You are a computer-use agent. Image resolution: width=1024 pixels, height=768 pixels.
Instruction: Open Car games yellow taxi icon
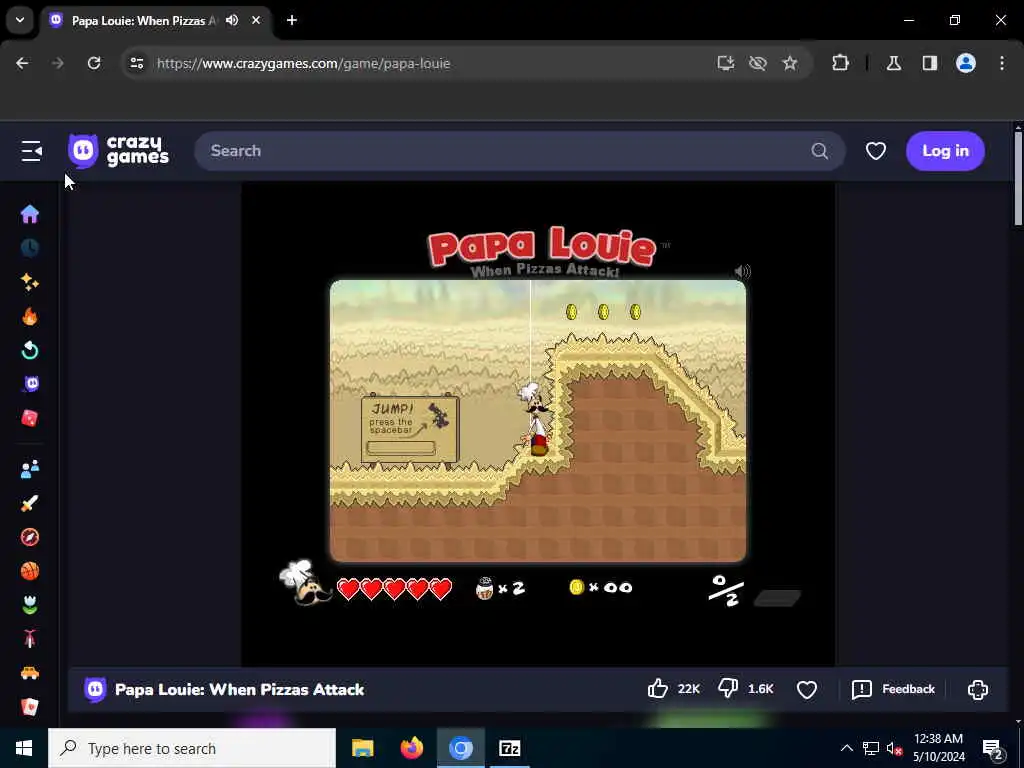point(29,673)
